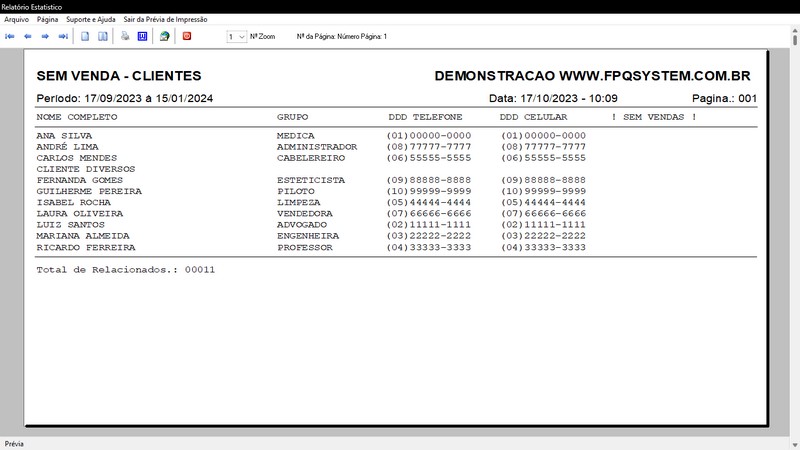This screenshot has height=450, width=800.
Task: Click the CABELEREIRO group cell
Action: point(311,158)
